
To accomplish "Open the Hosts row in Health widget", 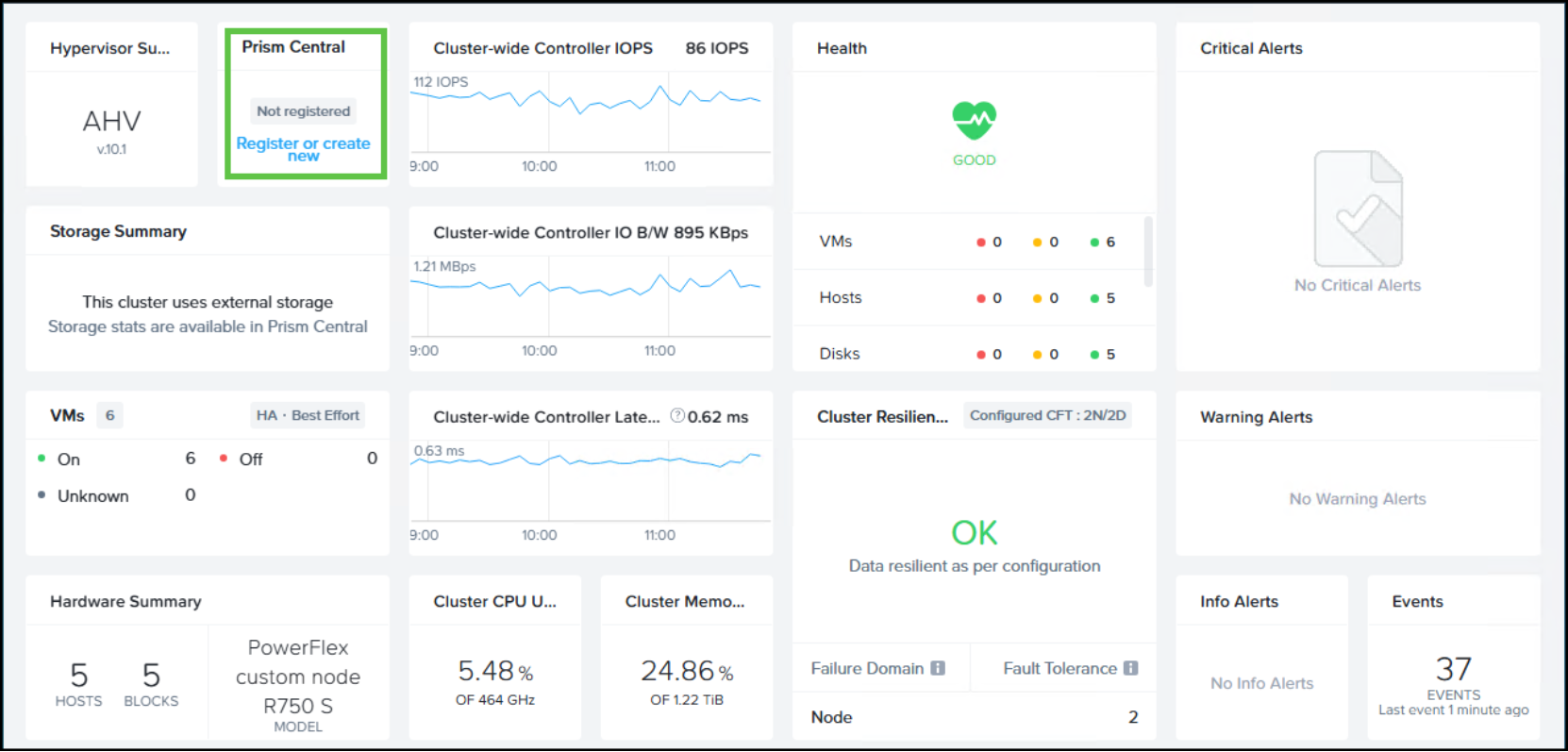I will click(x=967, y=297).
